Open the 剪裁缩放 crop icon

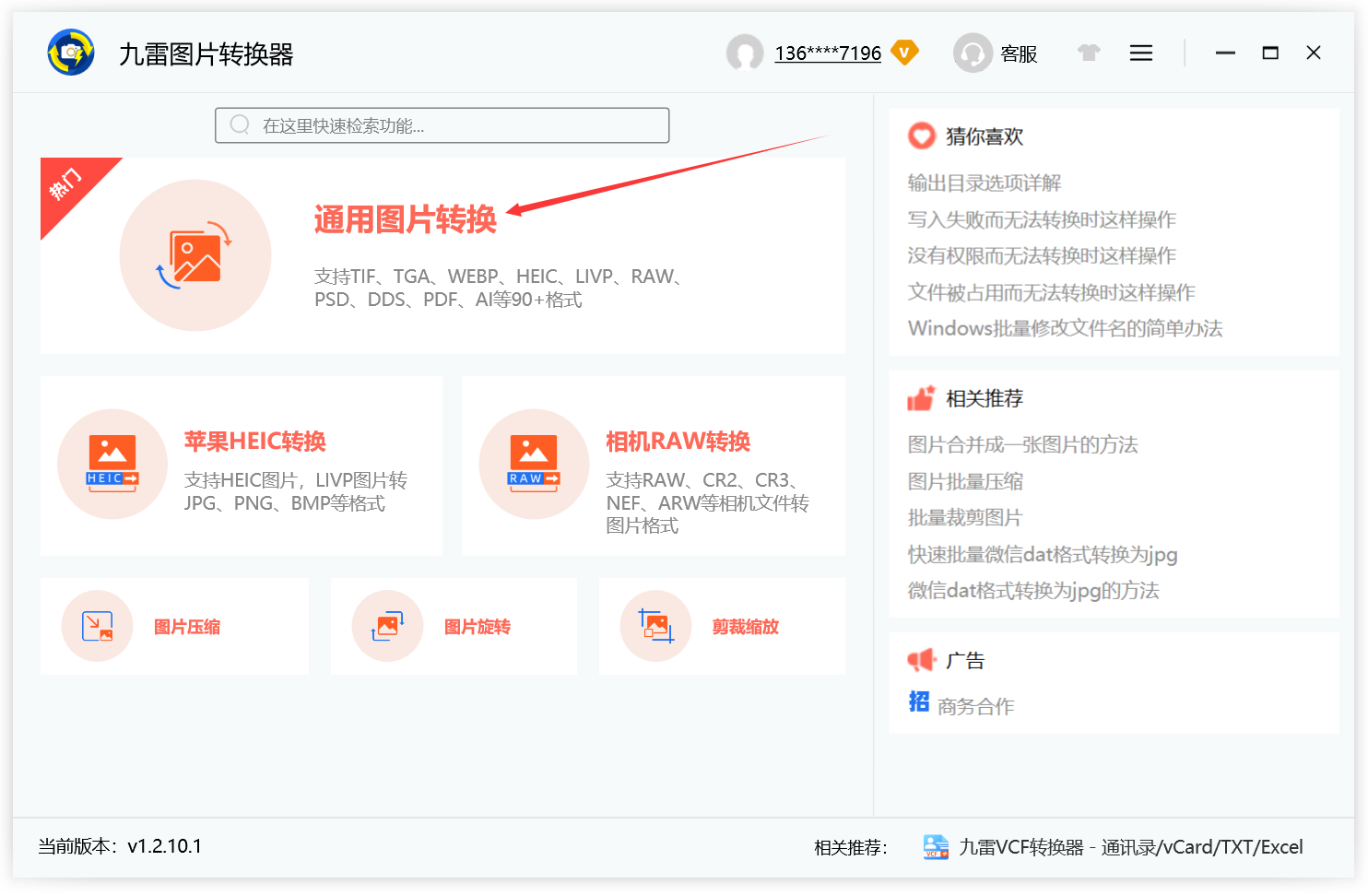pos(656,626)
